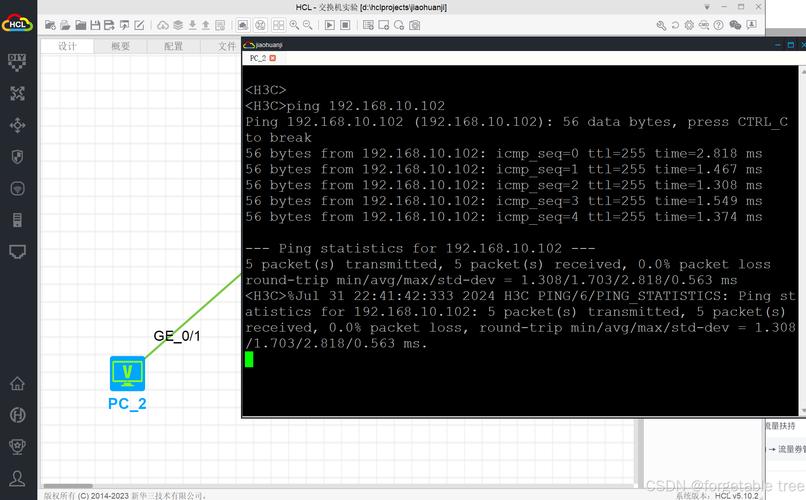Click the home icon in sidebar
The width and height of the screenshot is (806, 500).
click(x=17, y=383)
